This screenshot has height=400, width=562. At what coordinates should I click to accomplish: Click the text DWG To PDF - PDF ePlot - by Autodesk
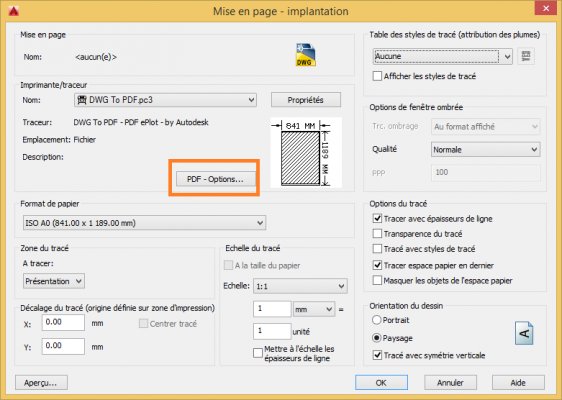141,122
